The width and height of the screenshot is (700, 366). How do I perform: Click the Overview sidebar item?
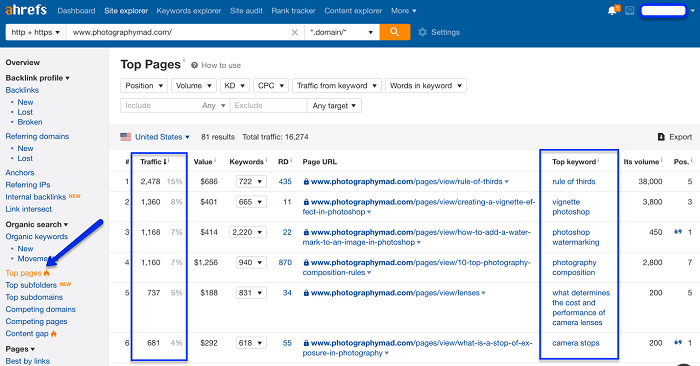tap(22, 62)
